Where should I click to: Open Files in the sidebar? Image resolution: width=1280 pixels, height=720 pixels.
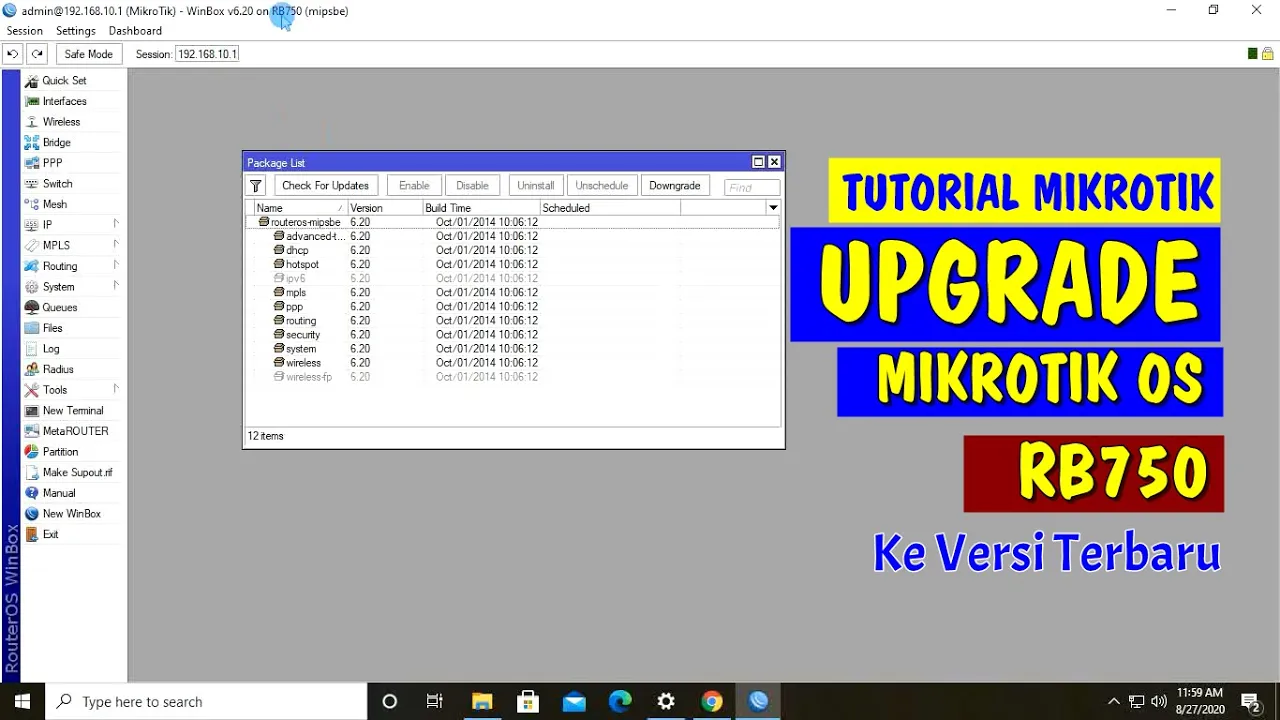tap(52, 328)
